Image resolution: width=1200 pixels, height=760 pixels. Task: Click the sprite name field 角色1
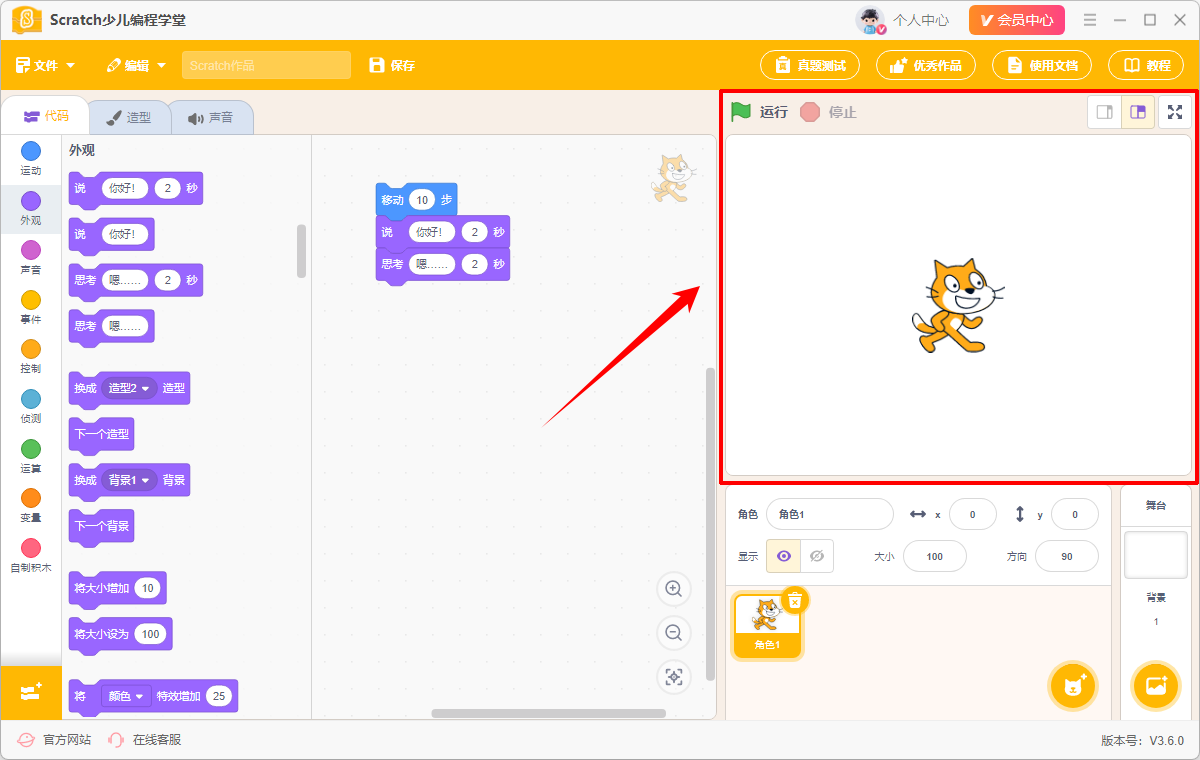(829, 514)
